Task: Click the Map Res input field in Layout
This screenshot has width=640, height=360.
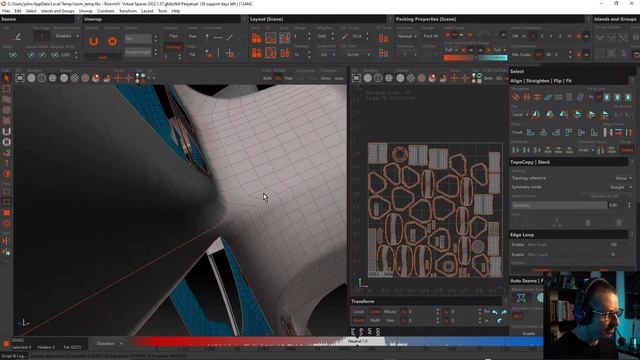Action: tap(323, 36)
